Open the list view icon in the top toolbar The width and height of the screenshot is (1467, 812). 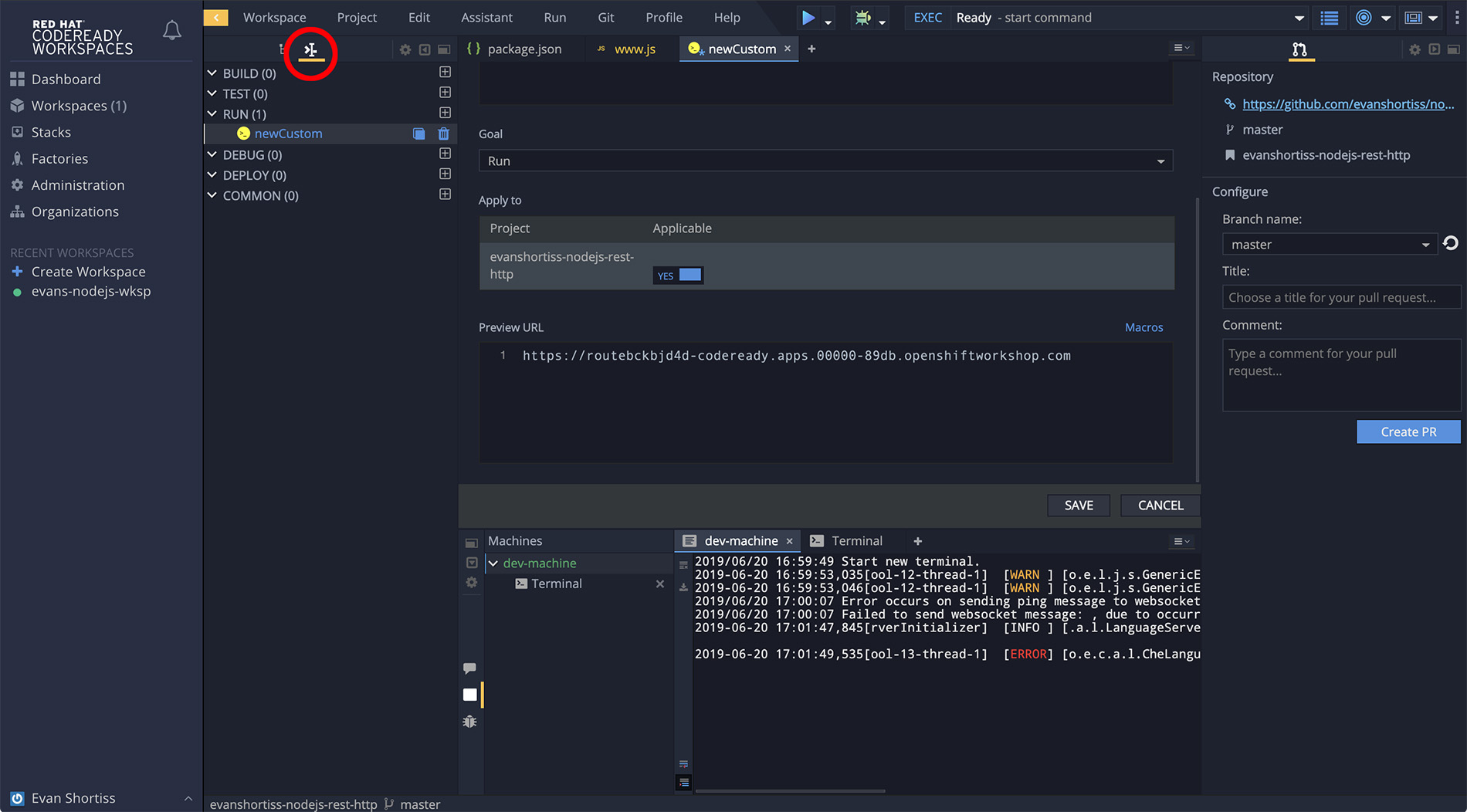1330,18
